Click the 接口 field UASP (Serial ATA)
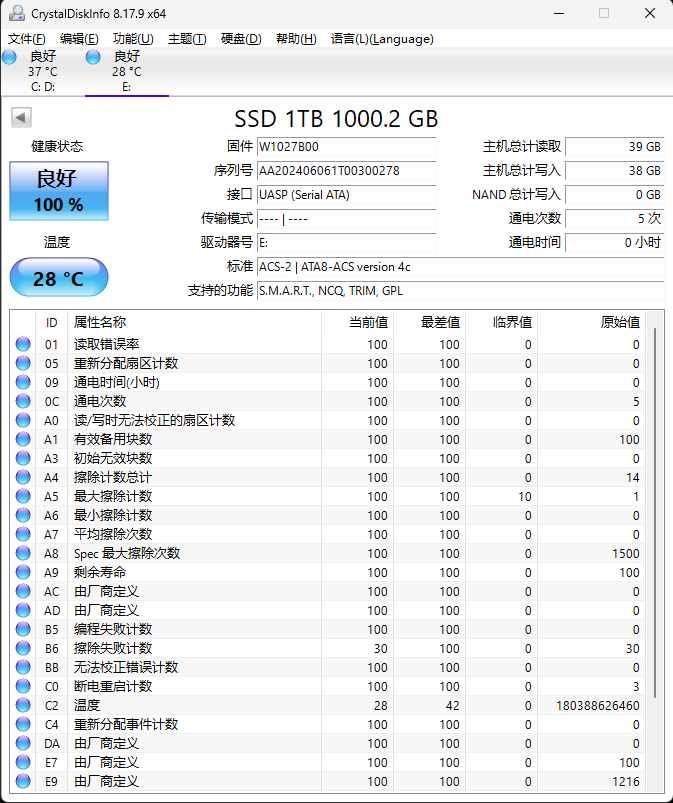The image size is (673, 803). (346, 195)
